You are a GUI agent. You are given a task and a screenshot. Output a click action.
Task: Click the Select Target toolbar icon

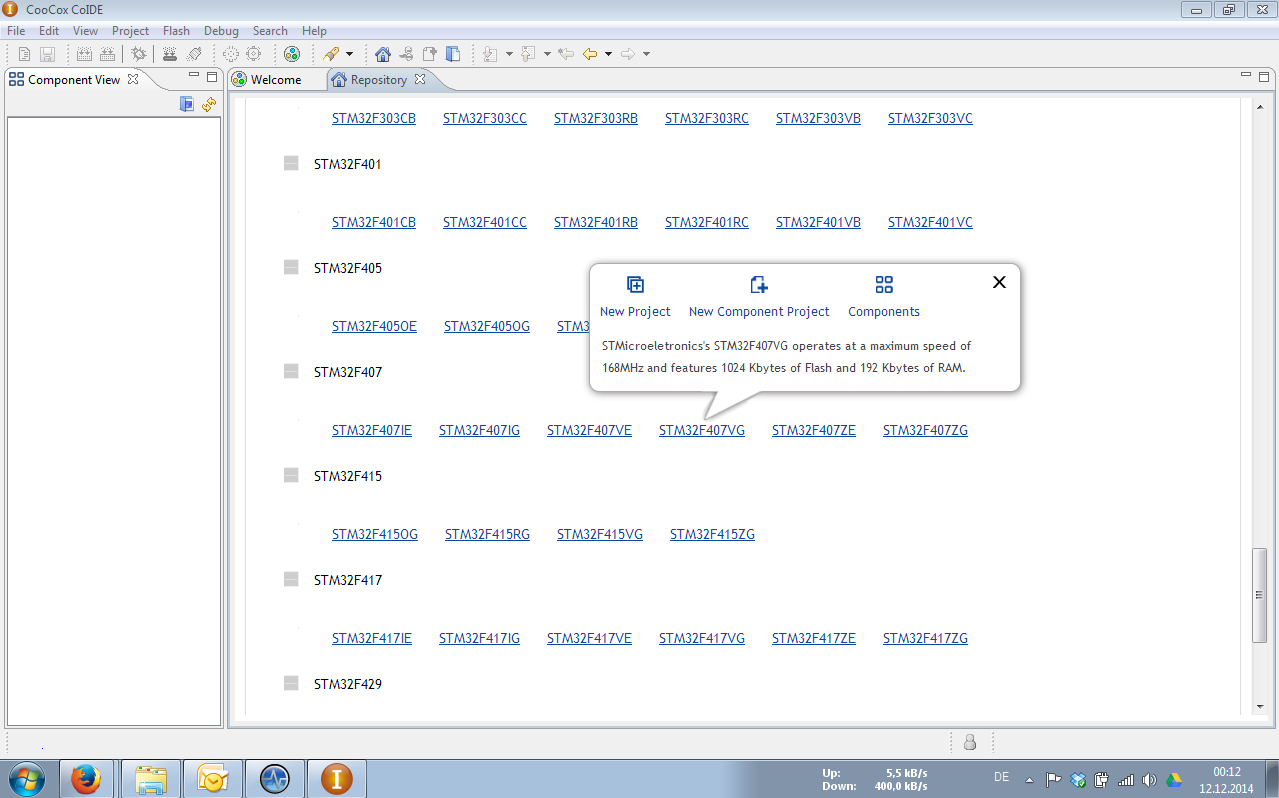pyautogui.click(x=230, y=54)
